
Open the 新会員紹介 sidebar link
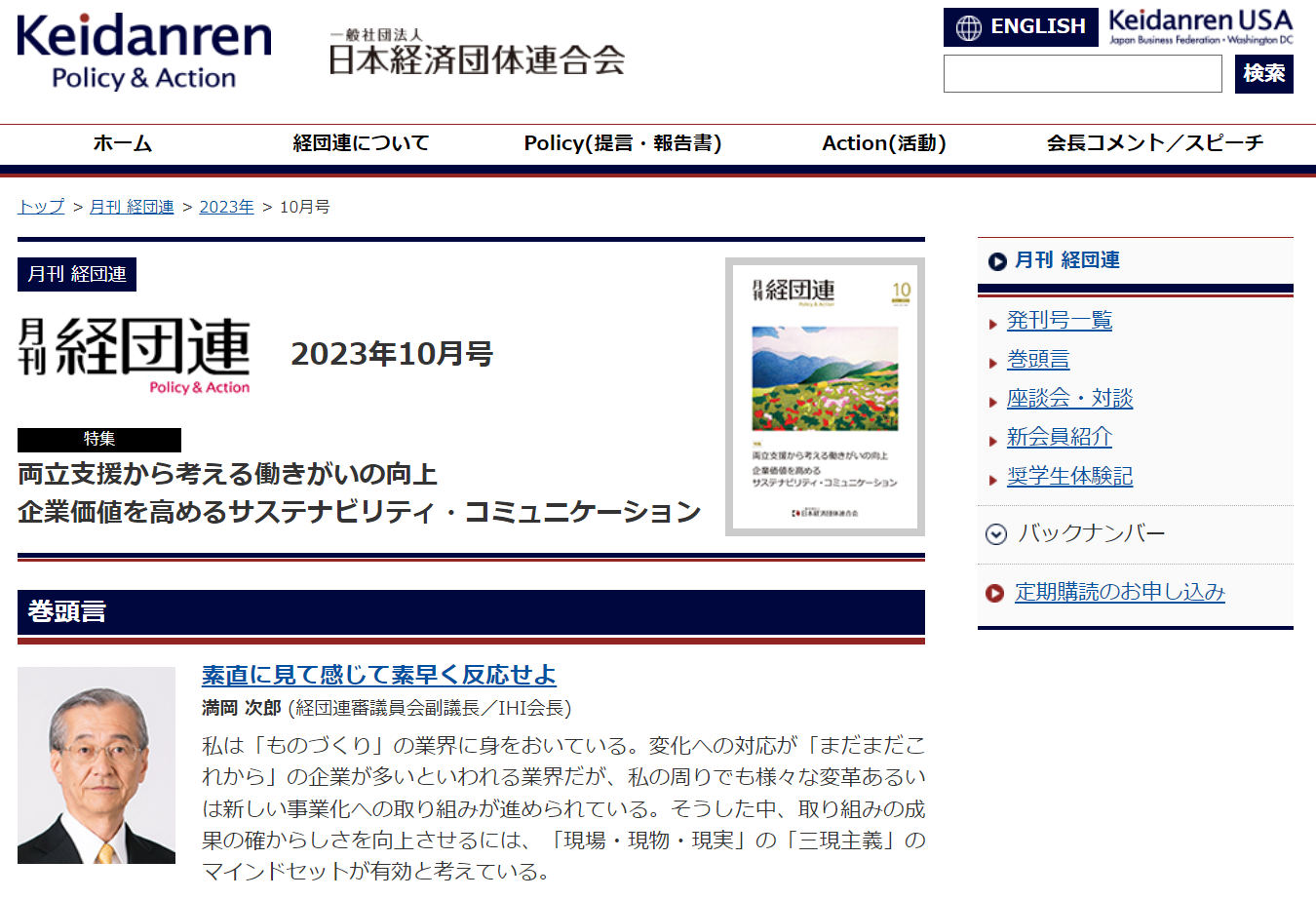pyautogui.click(x=1059, y=437)
